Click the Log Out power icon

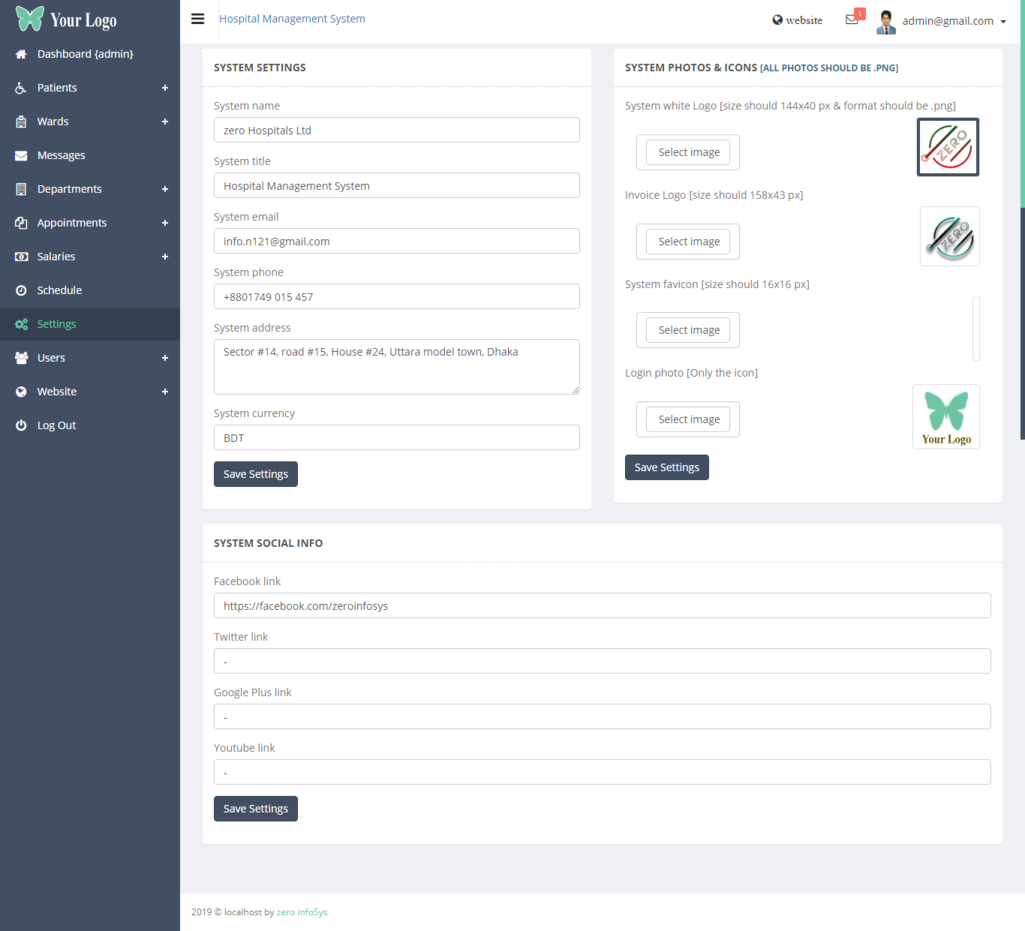click(21, 426)
